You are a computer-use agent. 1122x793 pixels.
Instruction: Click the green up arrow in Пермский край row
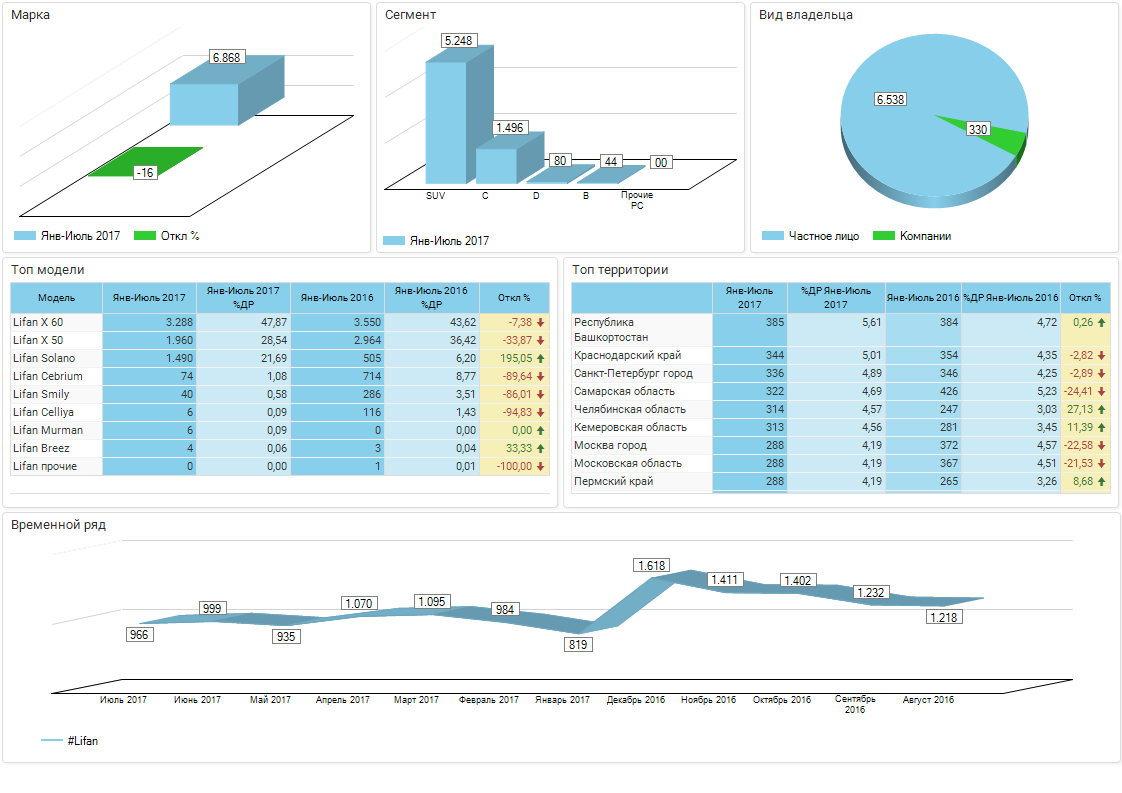1102,482
